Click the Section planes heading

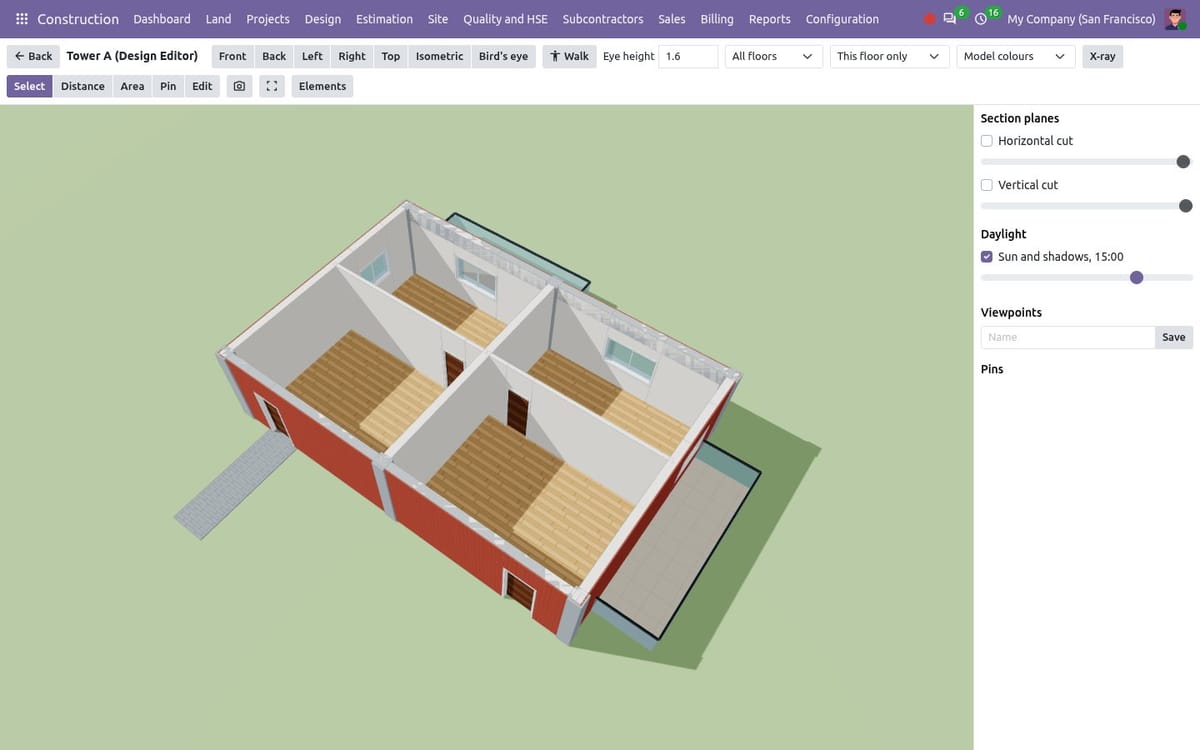point(1020,118)
